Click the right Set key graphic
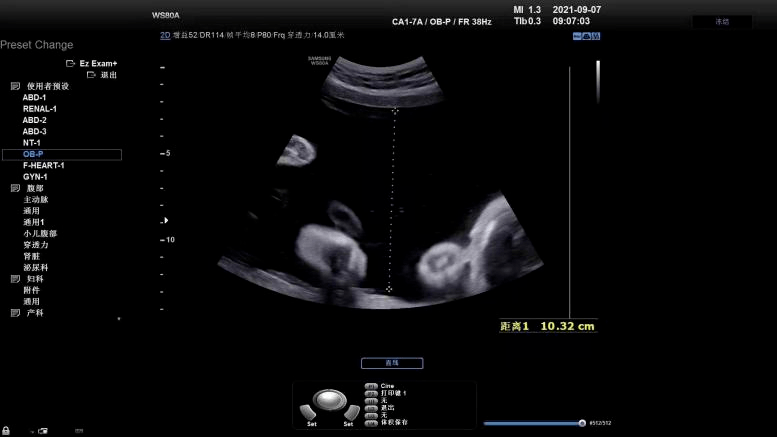 click(352, 412)
